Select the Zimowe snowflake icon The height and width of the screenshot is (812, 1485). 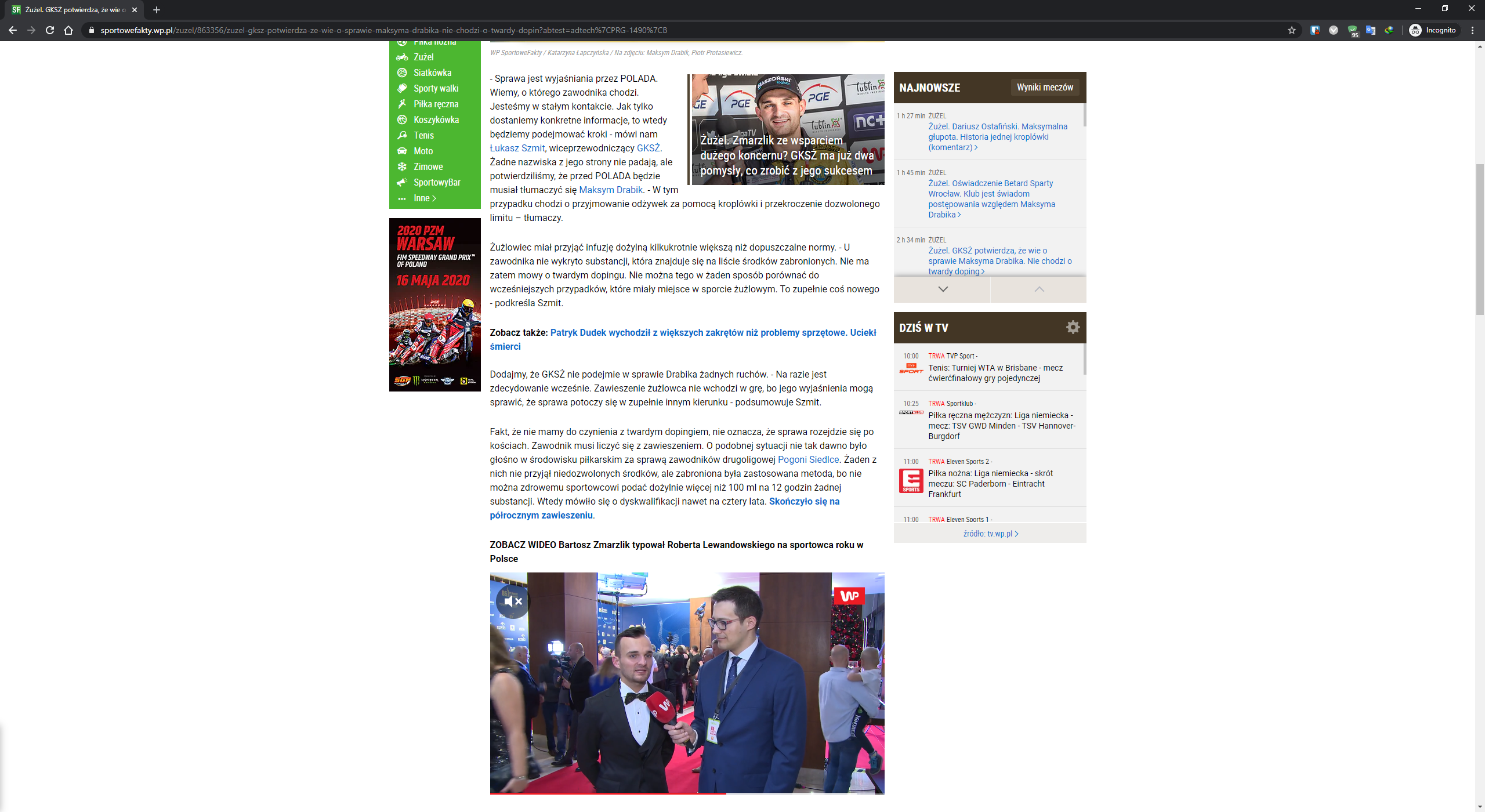point(403,166)
